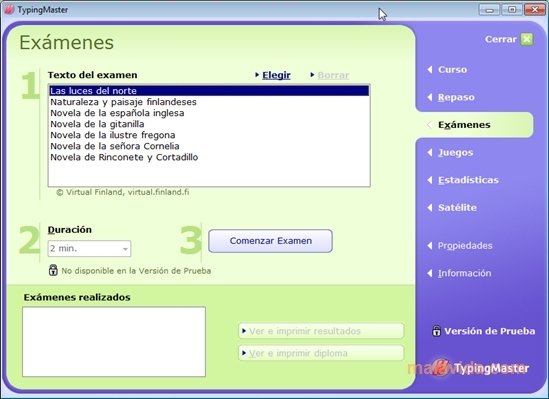Click the padlock icon under Duración
This screenshot has height=399, width=549.
pyautogui.click(x=53, y=270)
